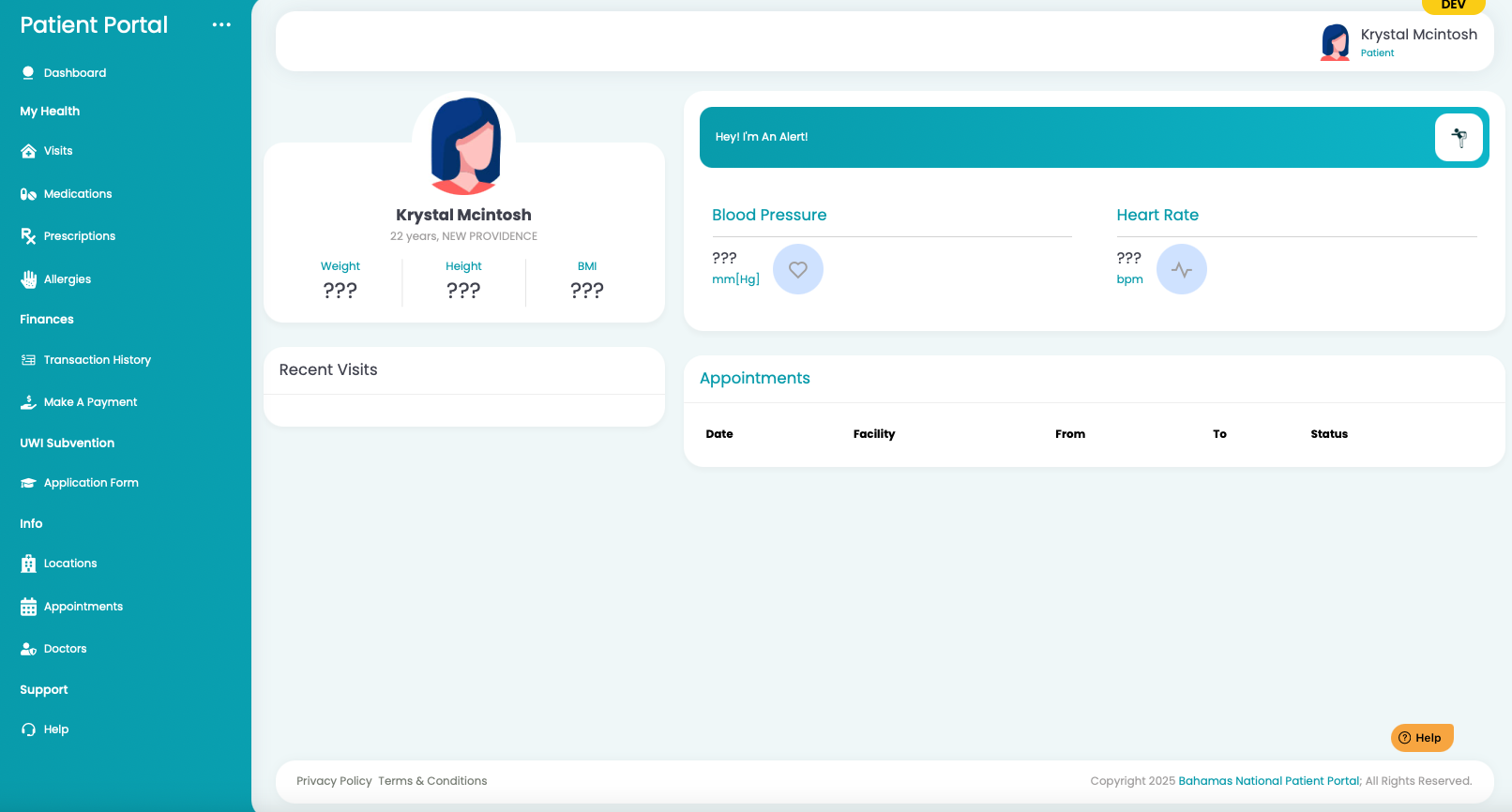Select the Prescriptions Rx icon
This screenshot has height=812, width=1512.
click(x=28, y=236)
